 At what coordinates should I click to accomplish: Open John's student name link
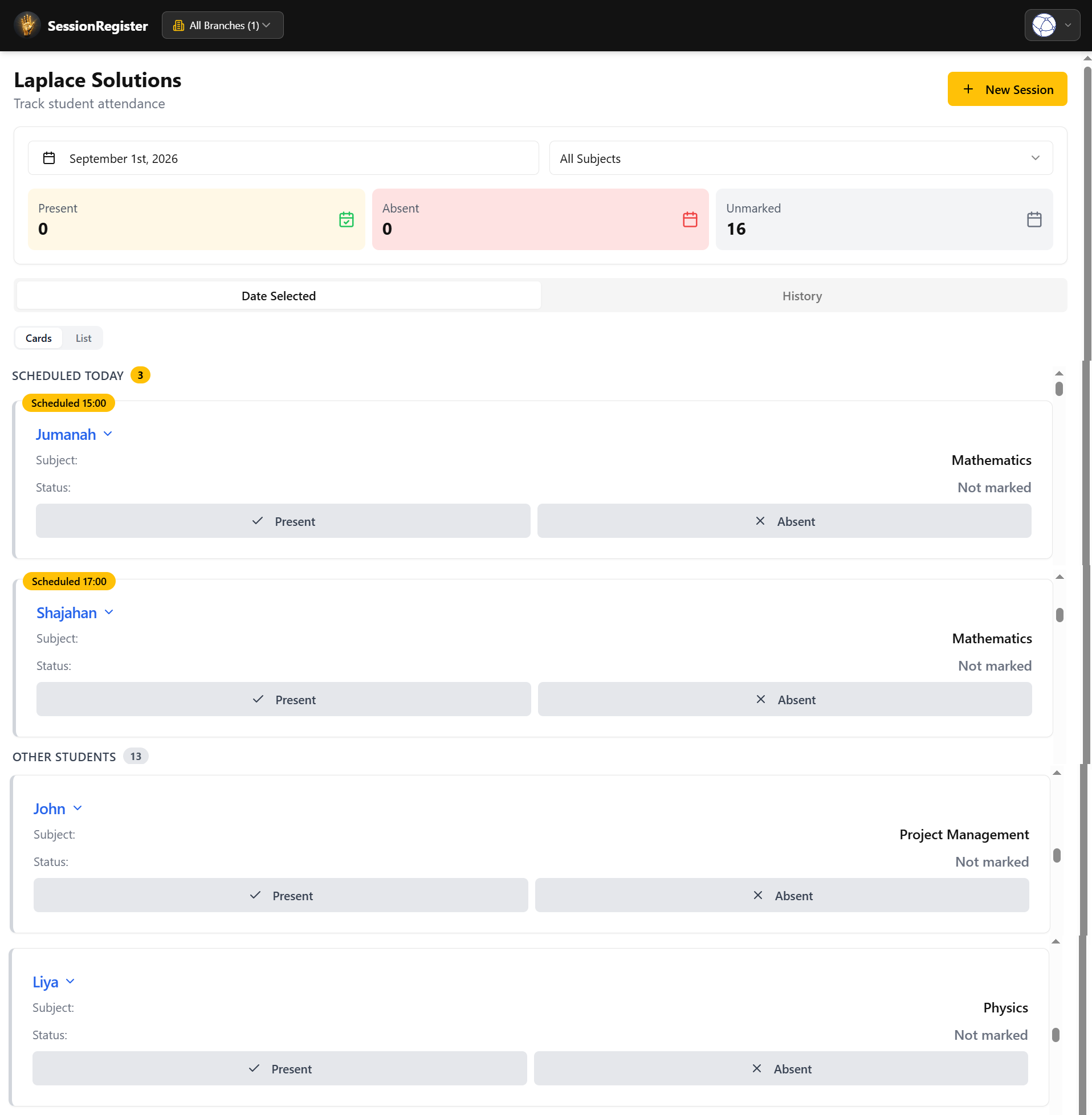coord(50,809)
